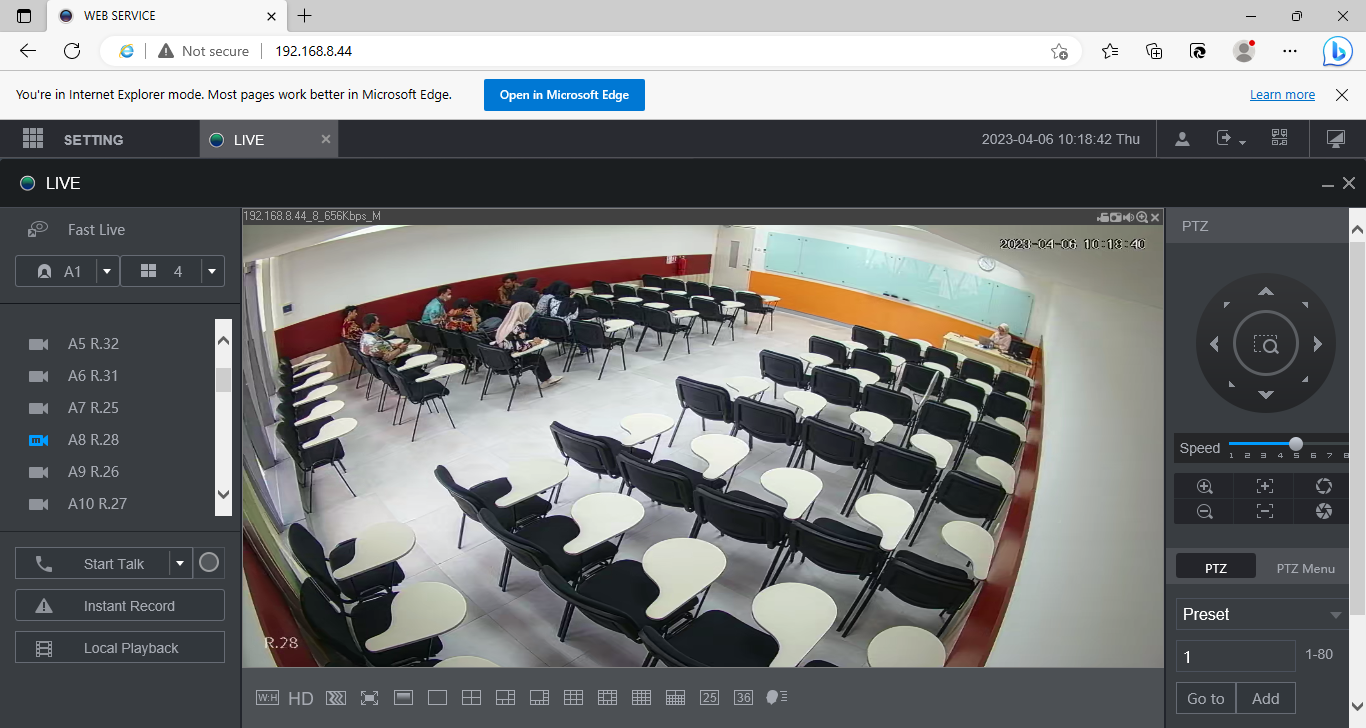Start video recording on the camera view
Image resolution: width=1366 pixels, height=728 pixels.
(1103, 217)
